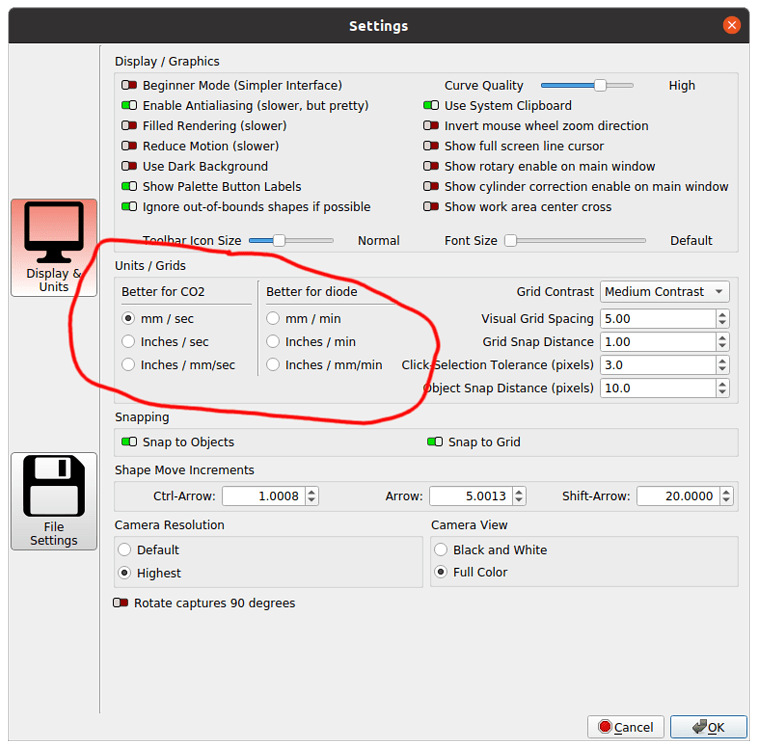Click Visual Grid Spacing stepper arrows

pyautogui.click(x=722, y=319)
